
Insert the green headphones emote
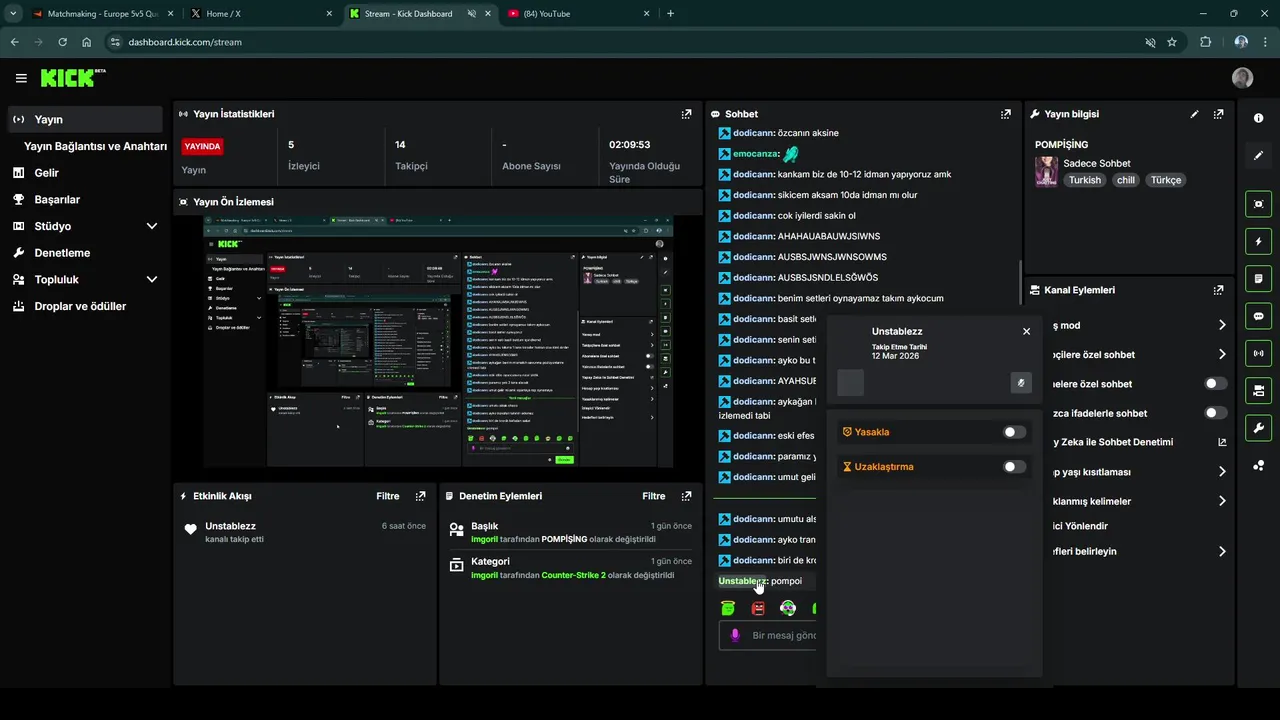(788, 608)
